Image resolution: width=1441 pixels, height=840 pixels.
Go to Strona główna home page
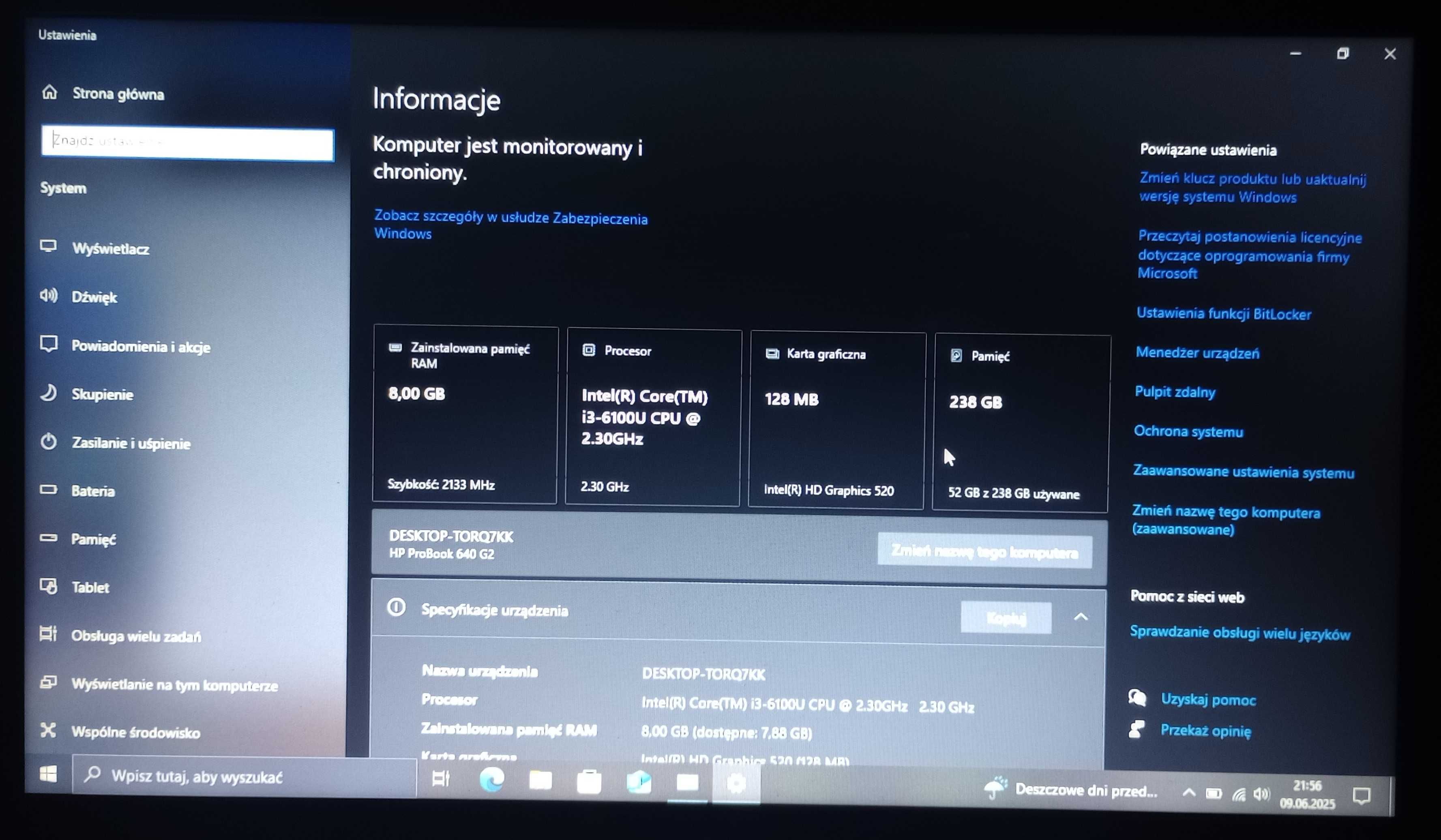(103, 93)
